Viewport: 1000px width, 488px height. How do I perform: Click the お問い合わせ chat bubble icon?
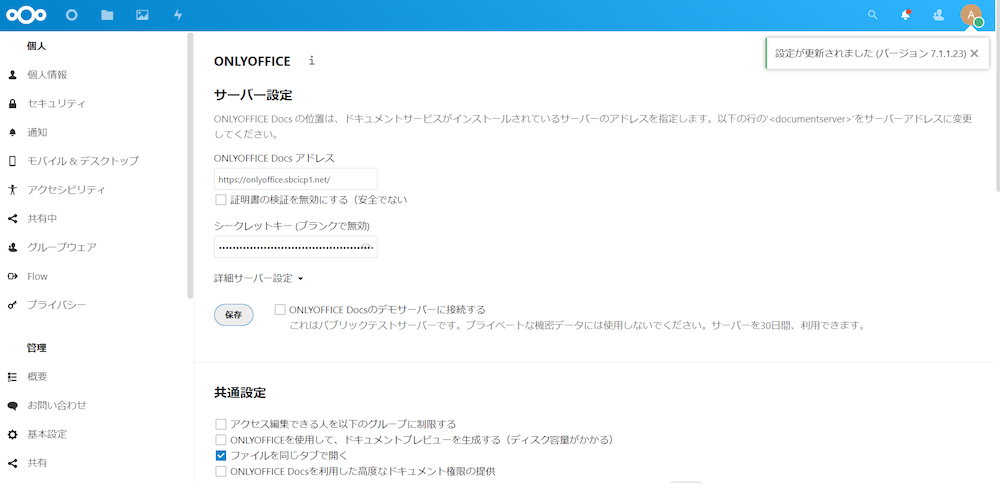(12, 405)
